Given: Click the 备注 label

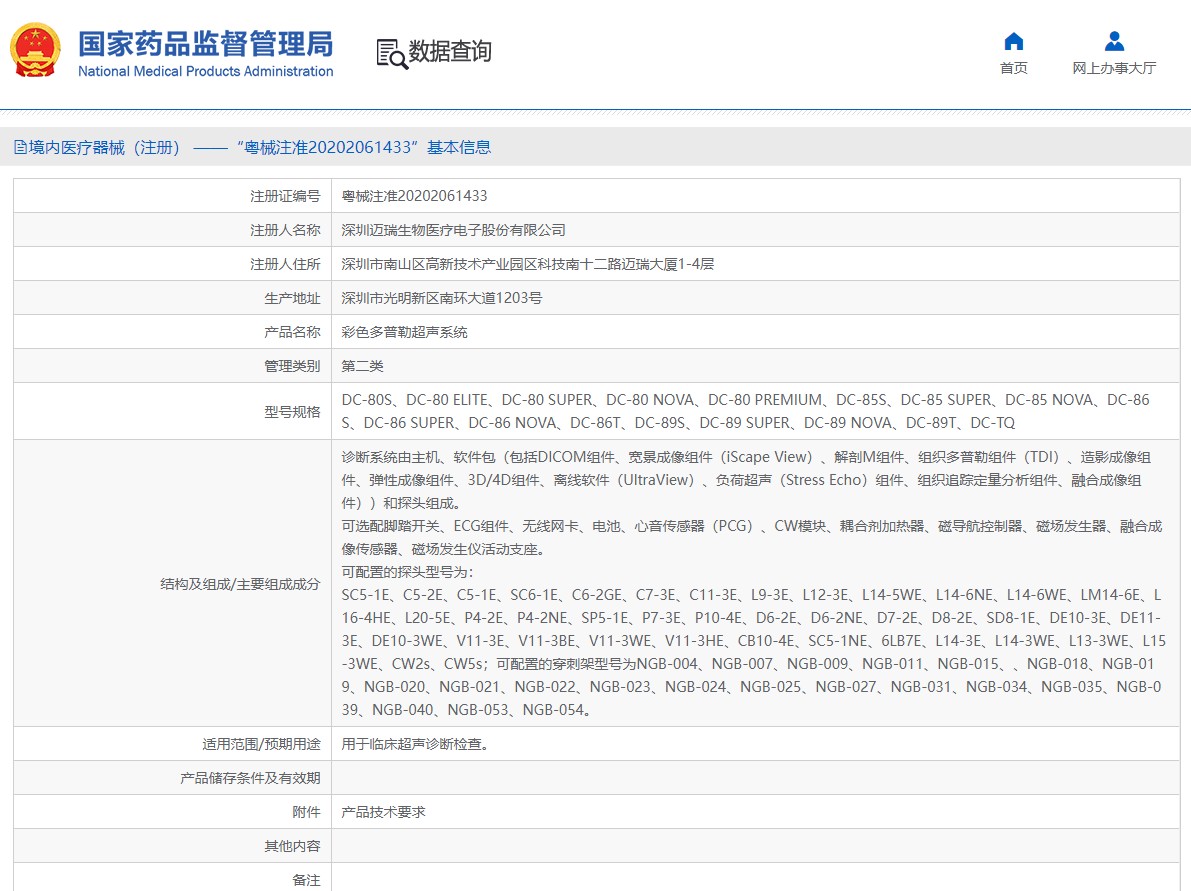Looking at the screenshot, I should (306, 880).
